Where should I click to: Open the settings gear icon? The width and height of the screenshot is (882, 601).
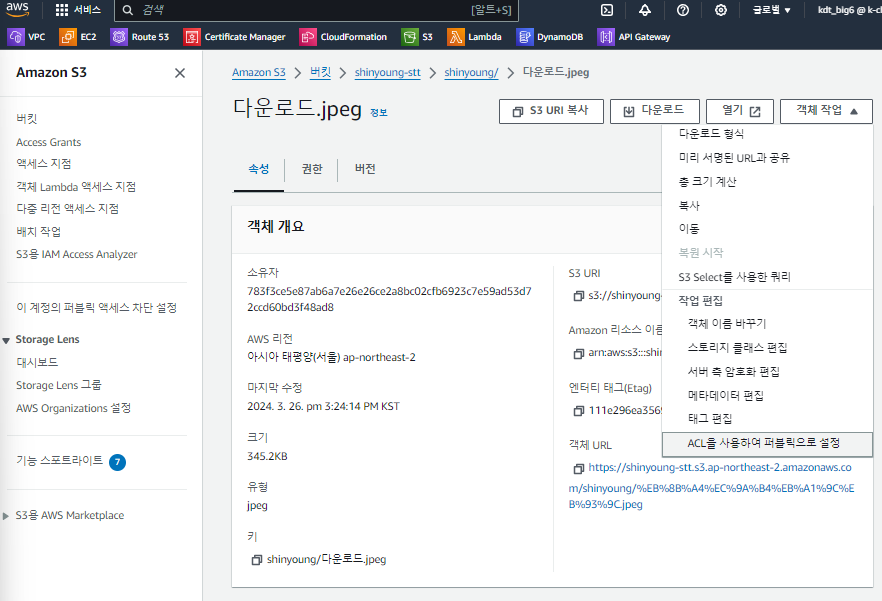pos(721,10)
